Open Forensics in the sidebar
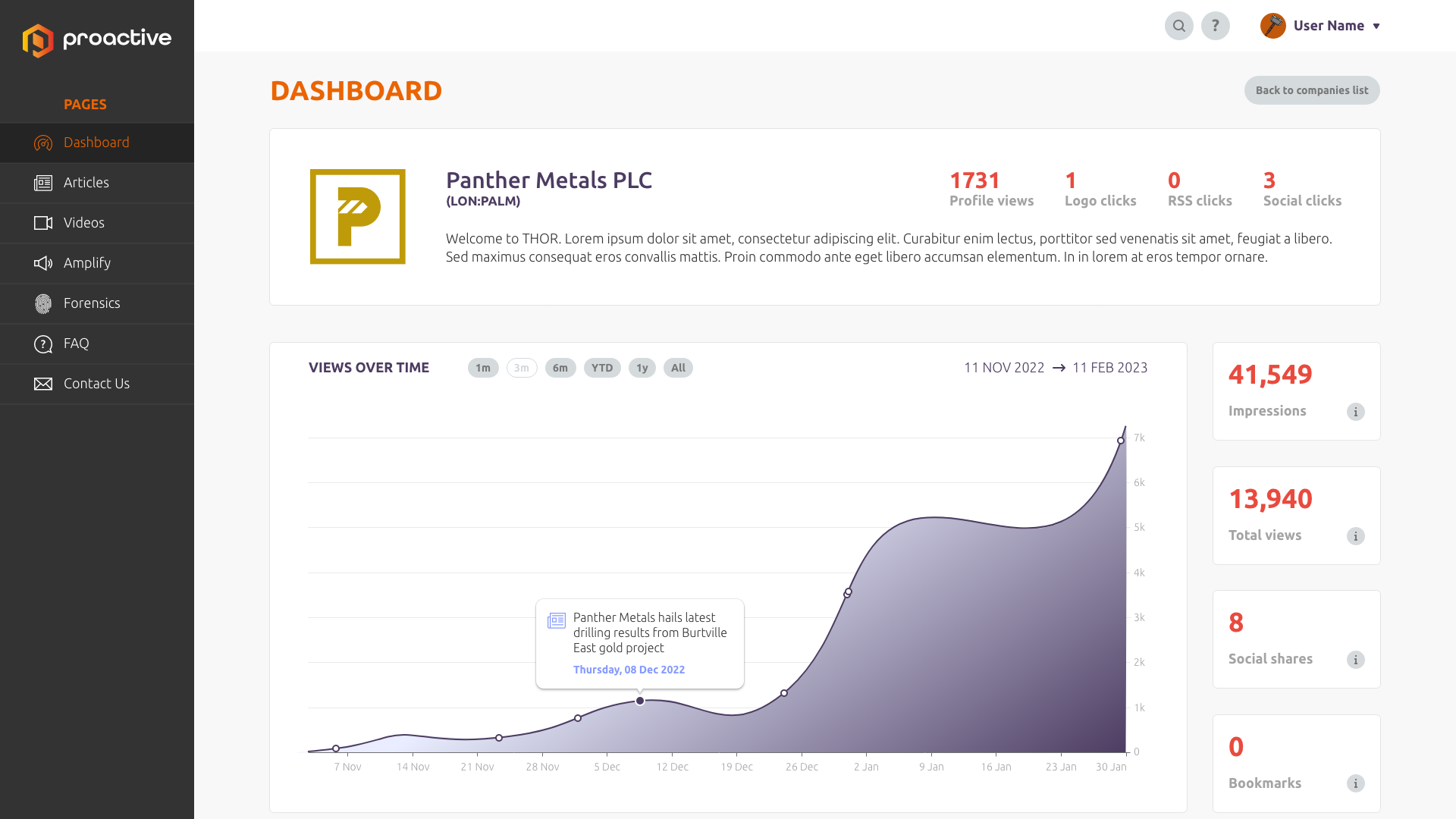Screen dimensions: 1456x819 pos(97,303)
